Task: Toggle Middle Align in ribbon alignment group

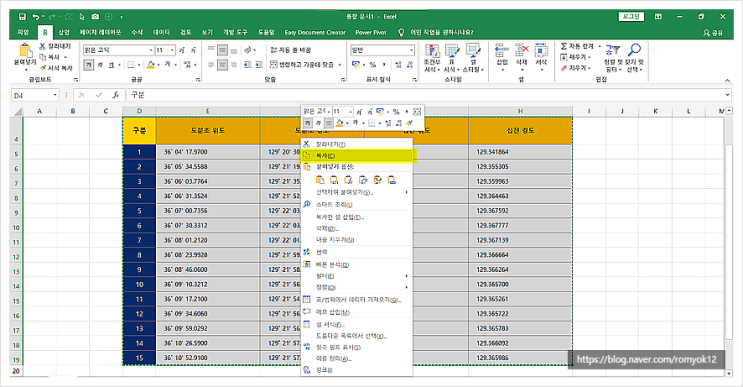Action: click(x=222, y=50)
